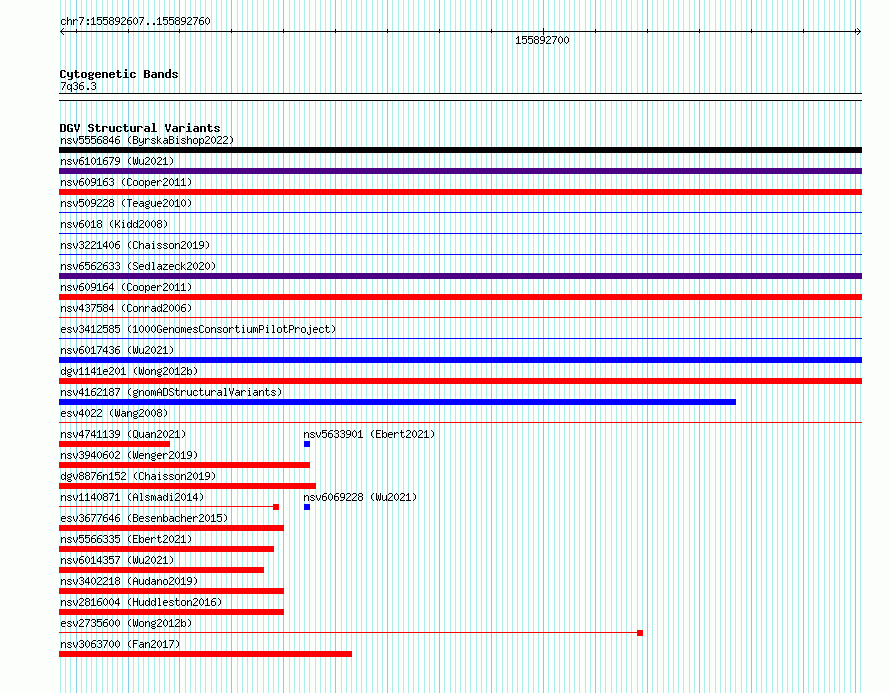Select esv2735600 (Wong2012b) label
Screen dimensions: 890x693
[x=126, y=623]
